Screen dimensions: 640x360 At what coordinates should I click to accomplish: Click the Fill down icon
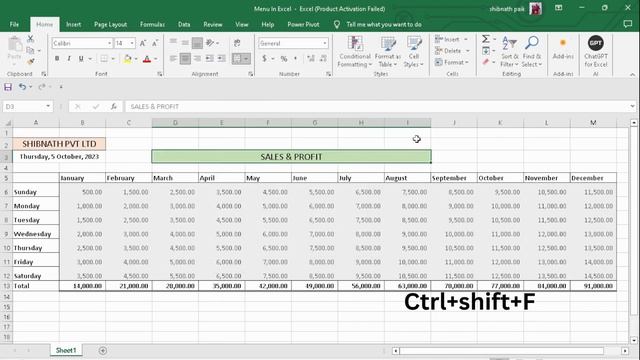486,51
